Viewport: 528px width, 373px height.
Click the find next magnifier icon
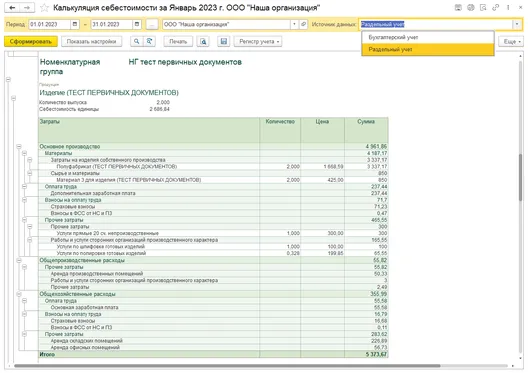pyautogui.click(x=149, y=41)
